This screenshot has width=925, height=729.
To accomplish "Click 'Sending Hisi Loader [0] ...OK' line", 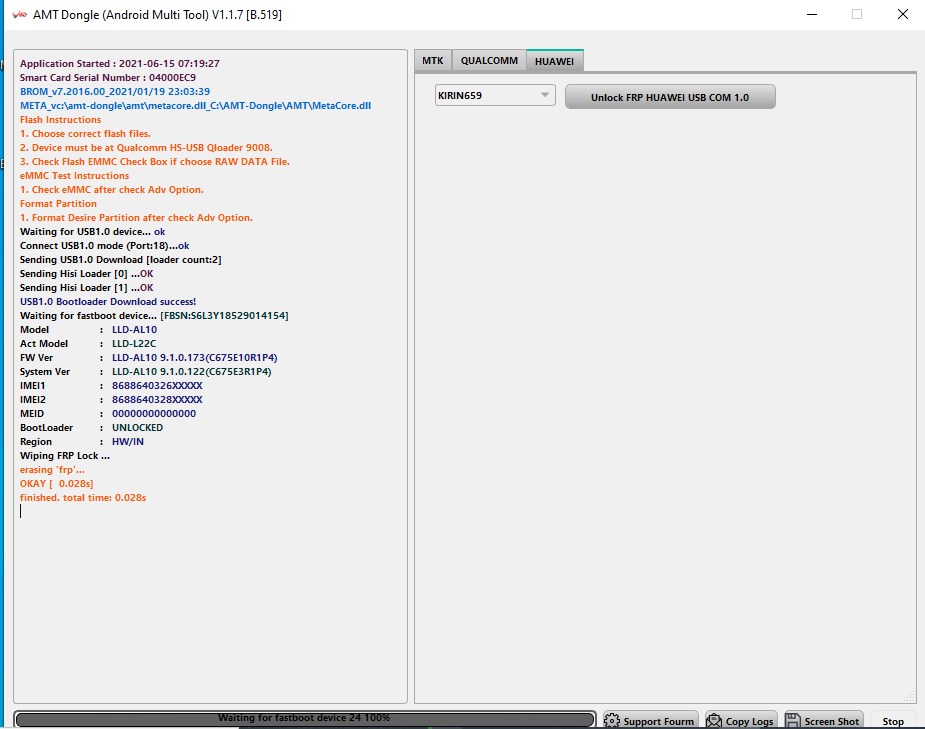I will [x=87, y=274].
